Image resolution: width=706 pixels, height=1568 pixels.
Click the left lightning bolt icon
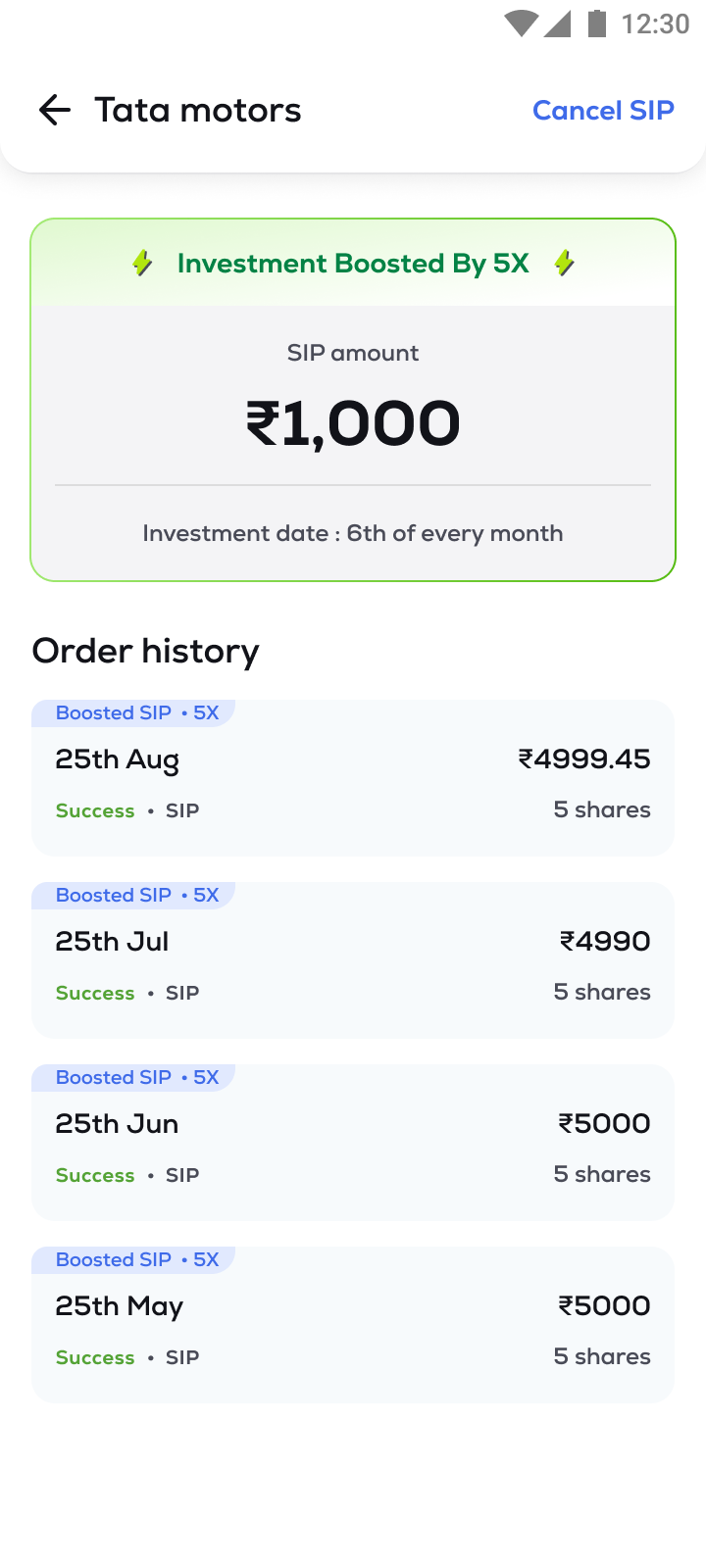pos(143,263)
